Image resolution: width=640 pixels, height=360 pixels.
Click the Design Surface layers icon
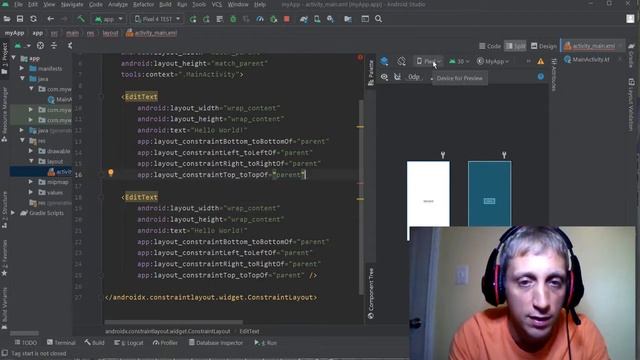[x=384, y=61]
